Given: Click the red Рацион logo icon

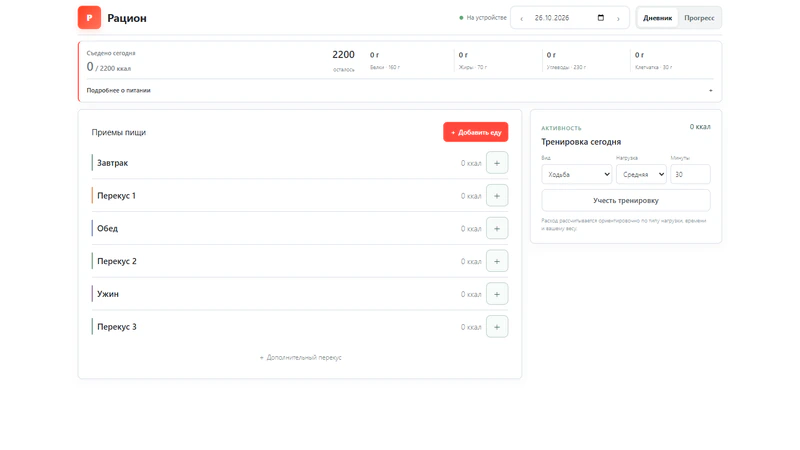Looking at the screenshot, I should pos(89,18).
